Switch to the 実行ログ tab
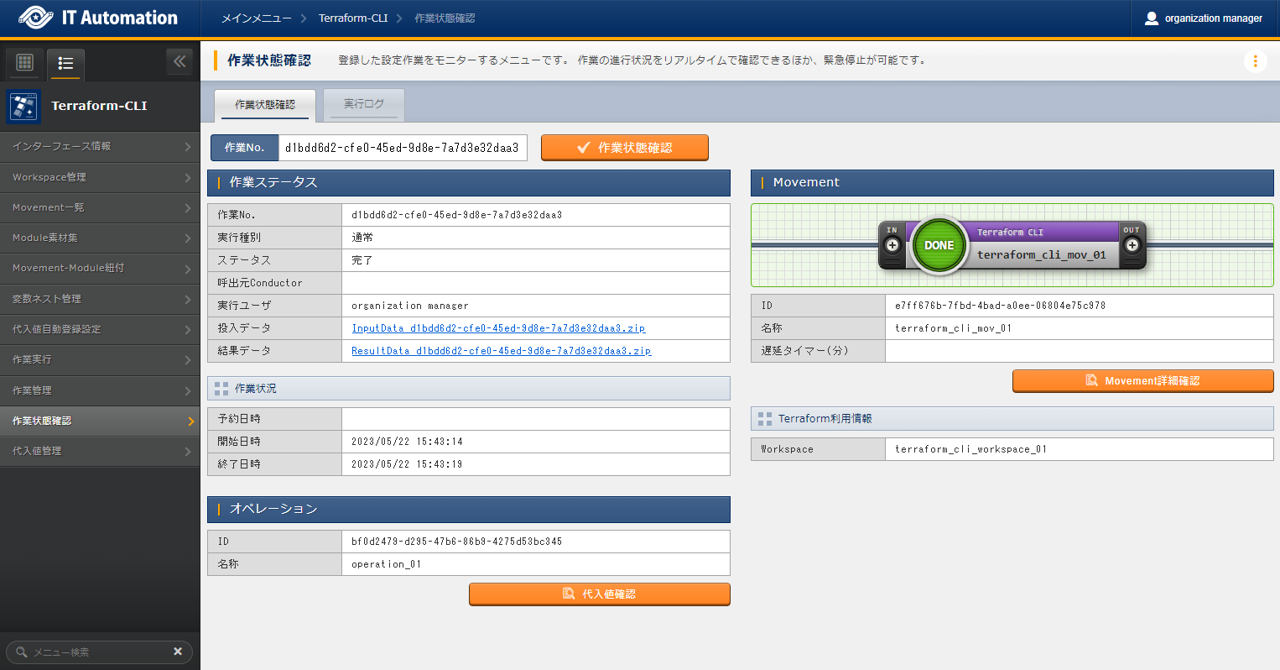 pos(364,104)
